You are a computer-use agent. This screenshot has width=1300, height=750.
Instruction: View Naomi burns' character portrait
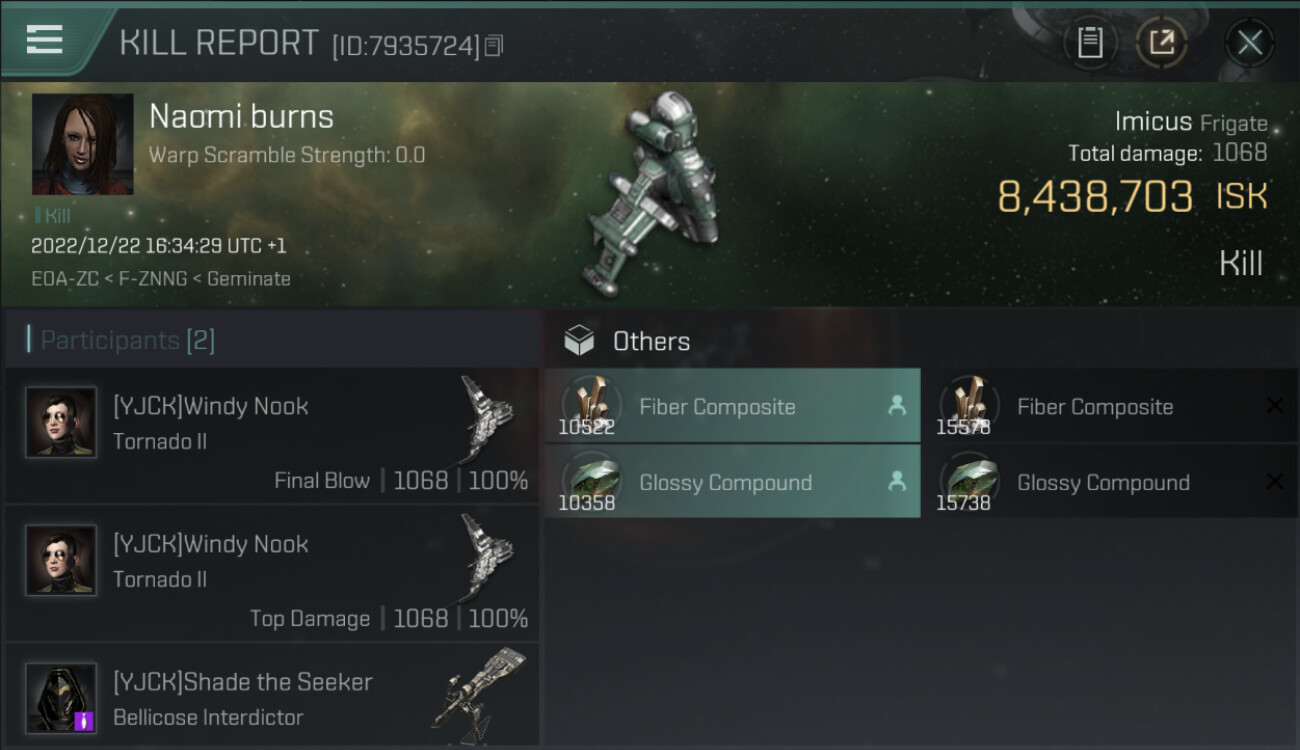82,144
